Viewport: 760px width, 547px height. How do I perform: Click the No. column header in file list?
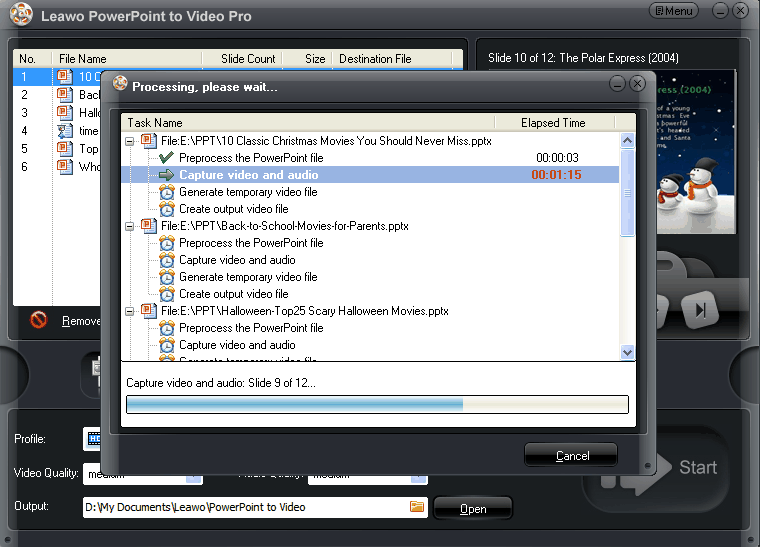32,59
